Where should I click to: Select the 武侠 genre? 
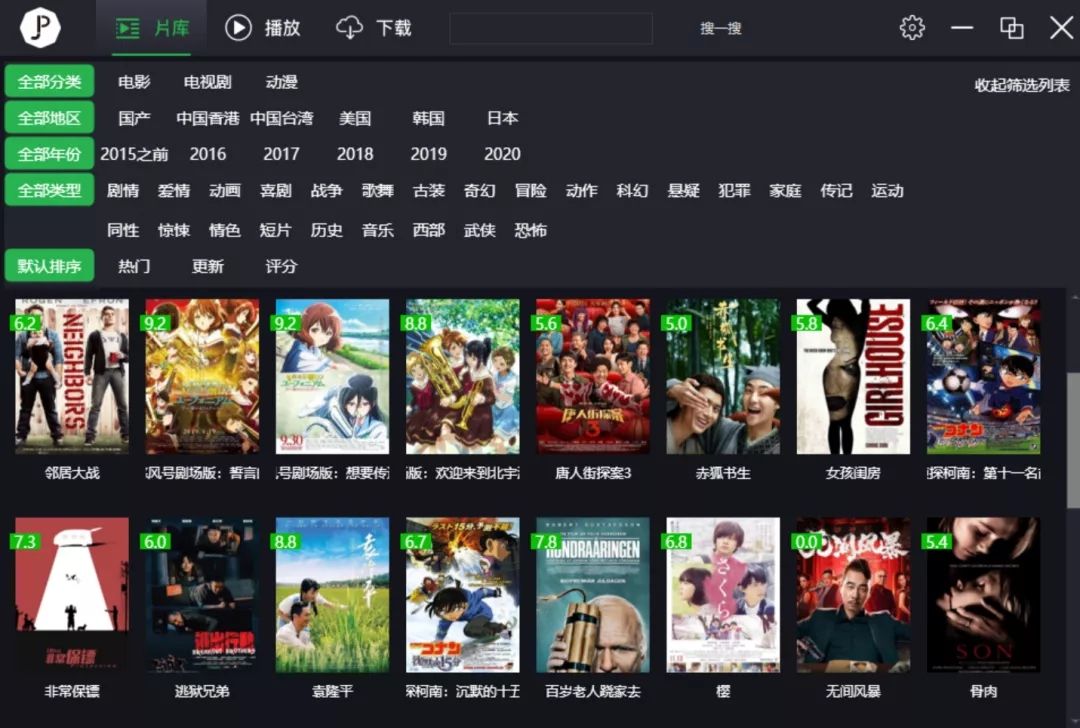click(x=479, y=230)
